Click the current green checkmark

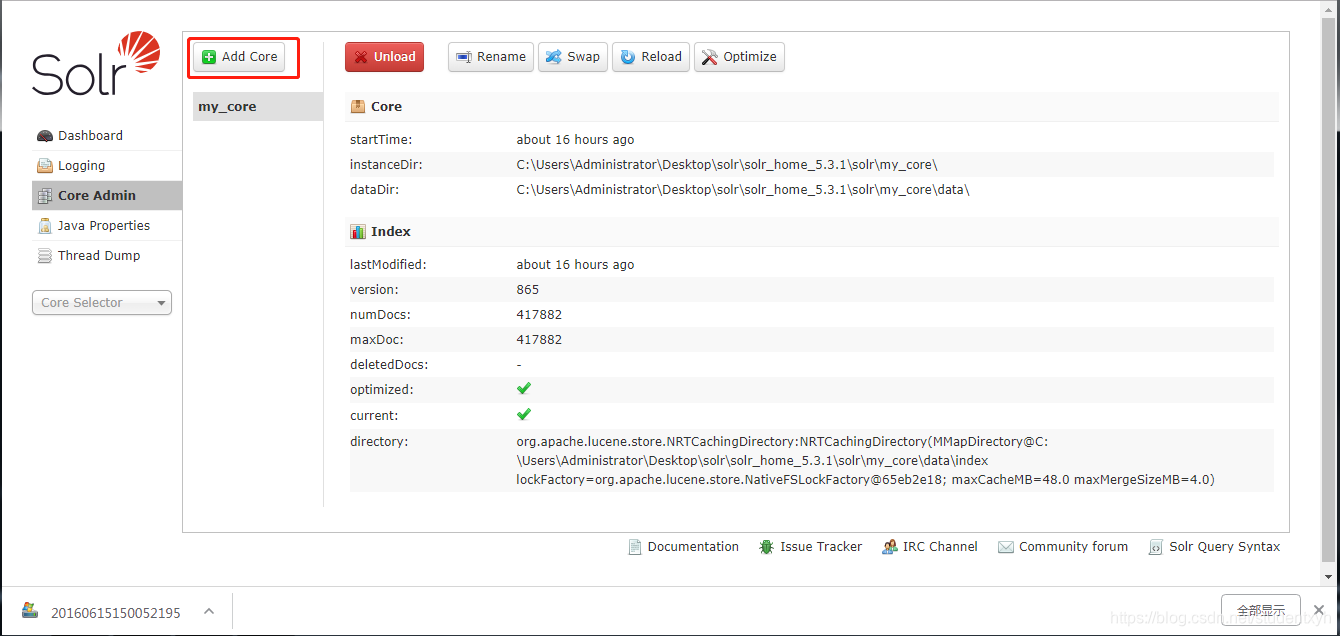(x=524, y=414)
